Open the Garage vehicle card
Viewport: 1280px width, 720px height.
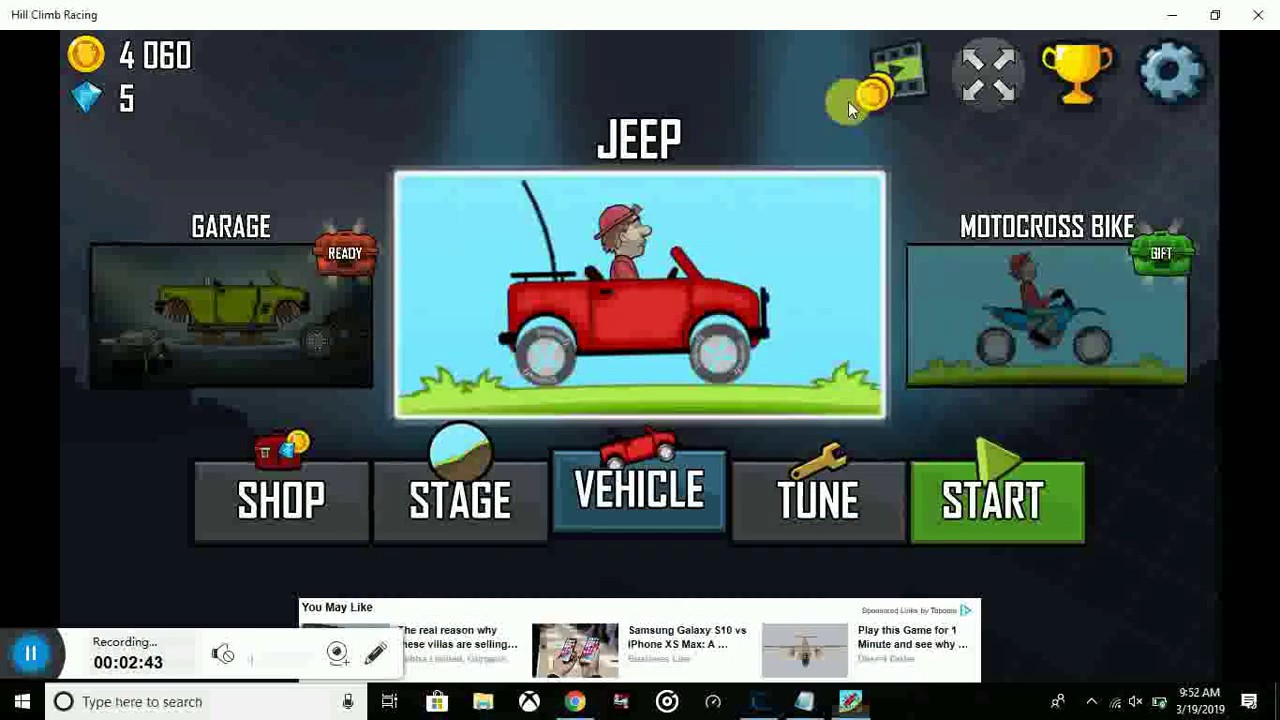pyautogui.click(x=231, y=315)
